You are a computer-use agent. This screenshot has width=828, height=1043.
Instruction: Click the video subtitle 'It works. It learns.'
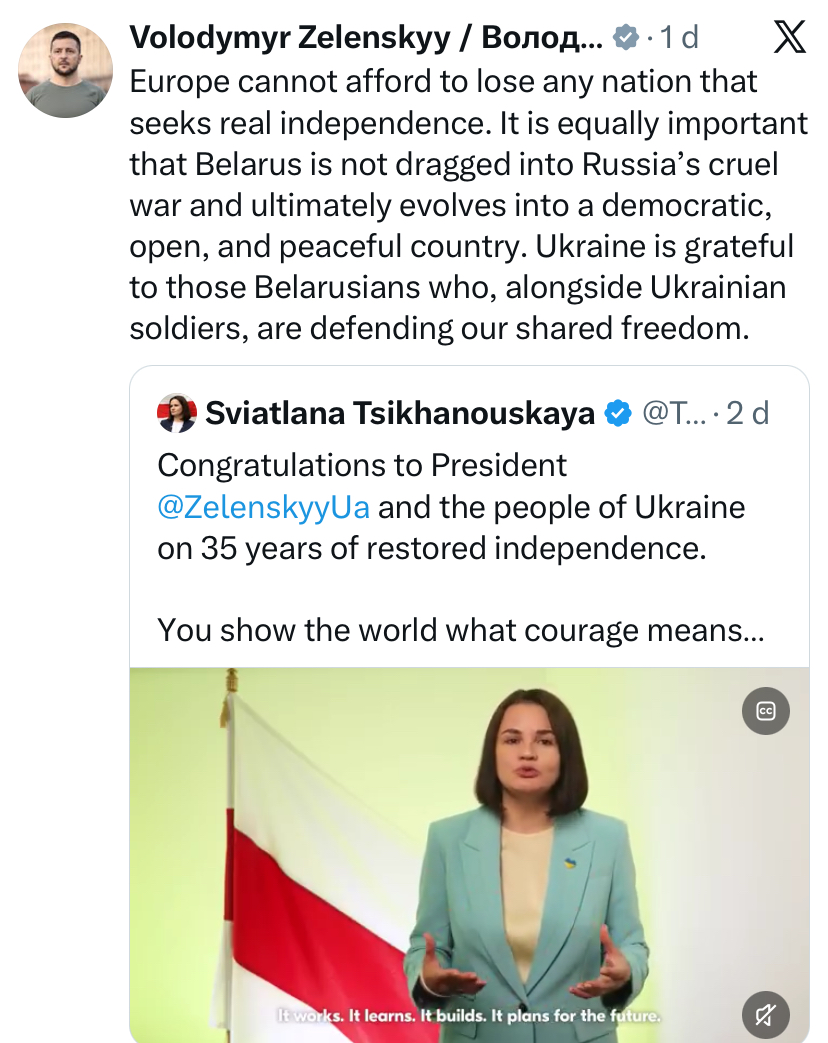(345, 1016)
